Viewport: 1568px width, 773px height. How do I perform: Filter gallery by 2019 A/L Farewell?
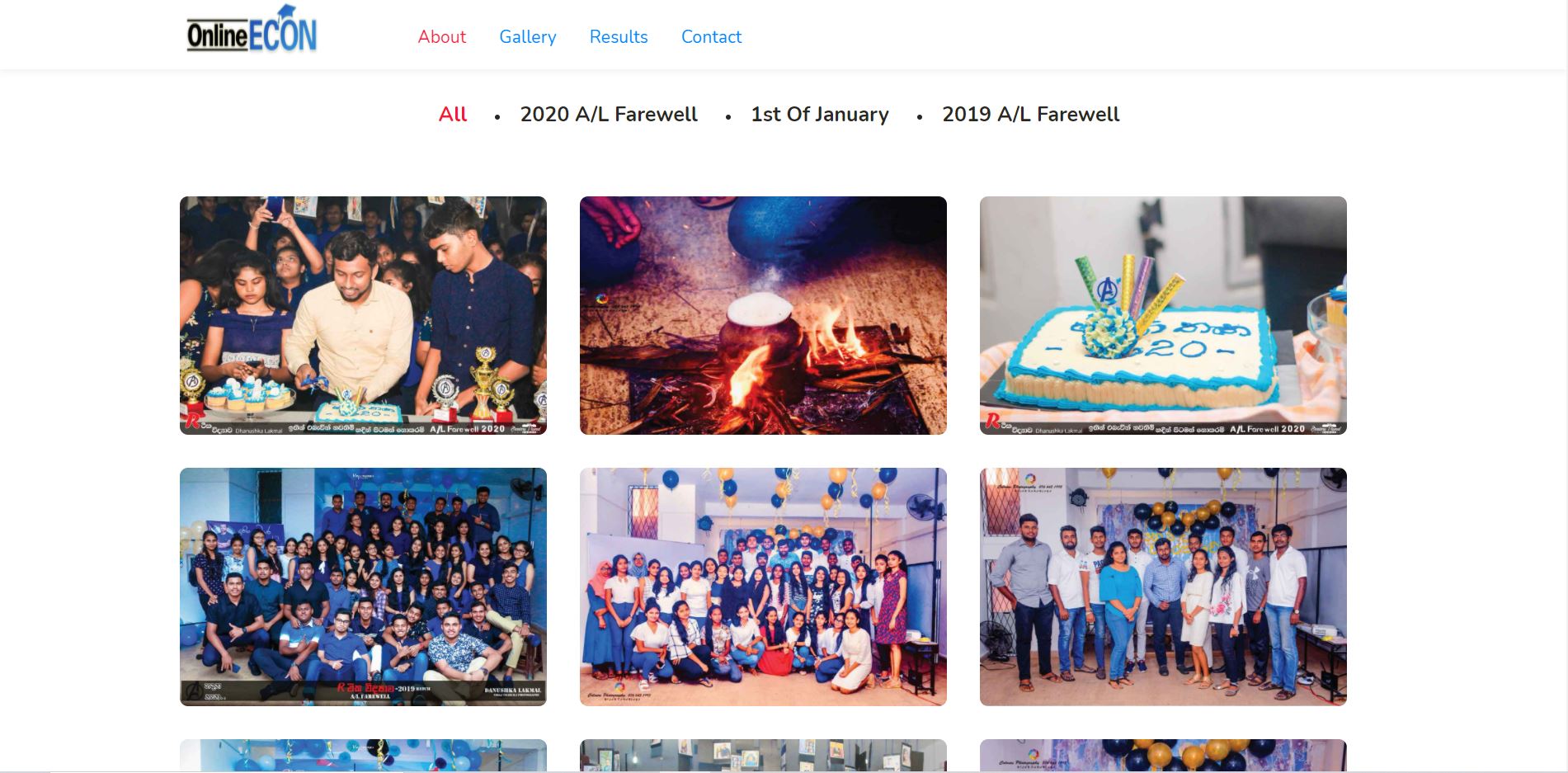pos(1030,114)
